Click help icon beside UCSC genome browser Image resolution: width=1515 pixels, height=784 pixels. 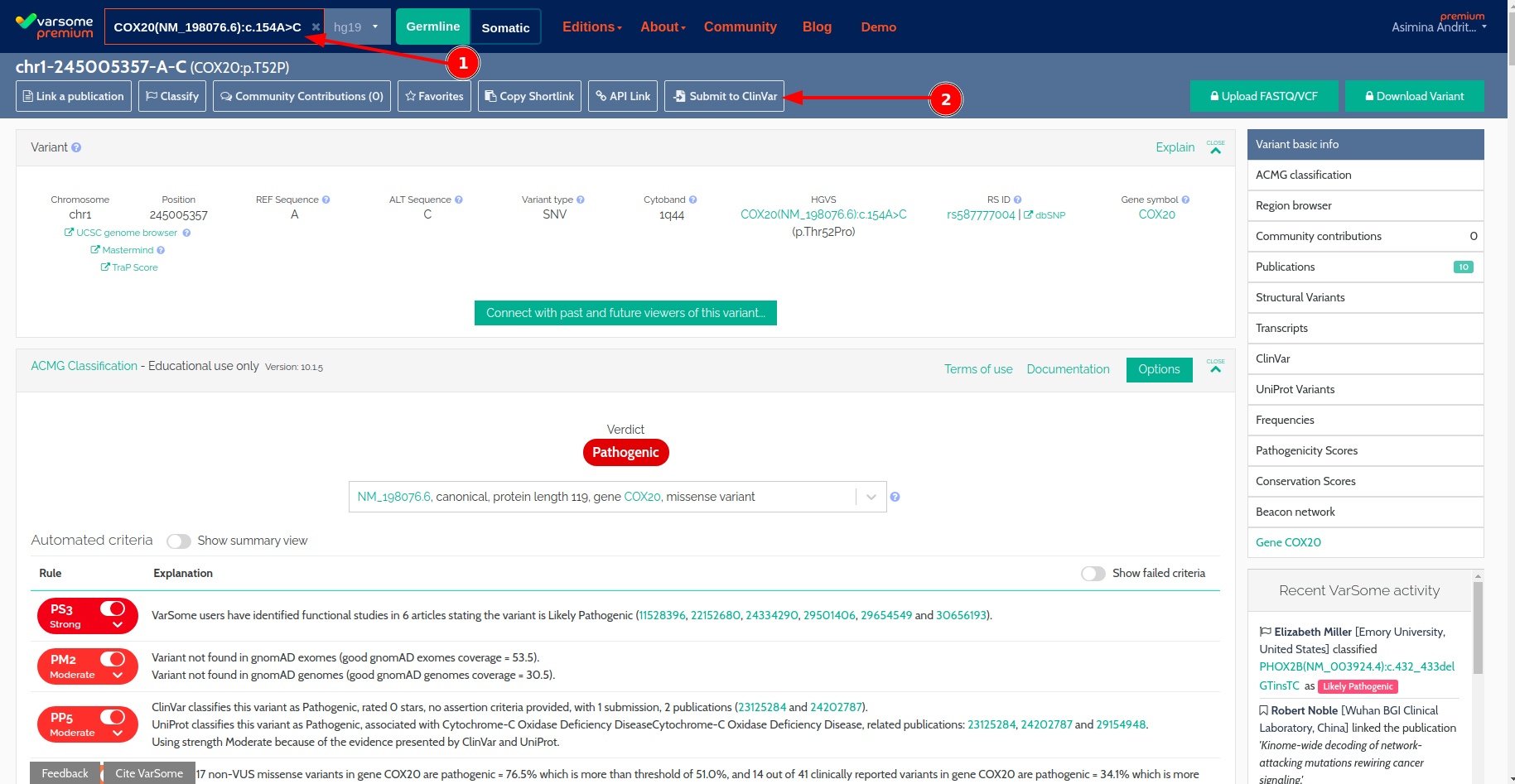(186, 233)
